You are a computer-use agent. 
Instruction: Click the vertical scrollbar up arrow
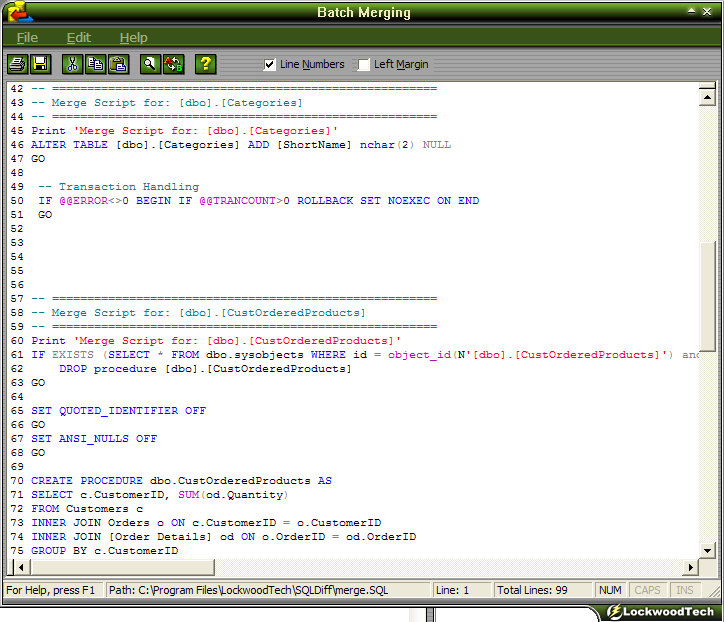pos(708,96)
